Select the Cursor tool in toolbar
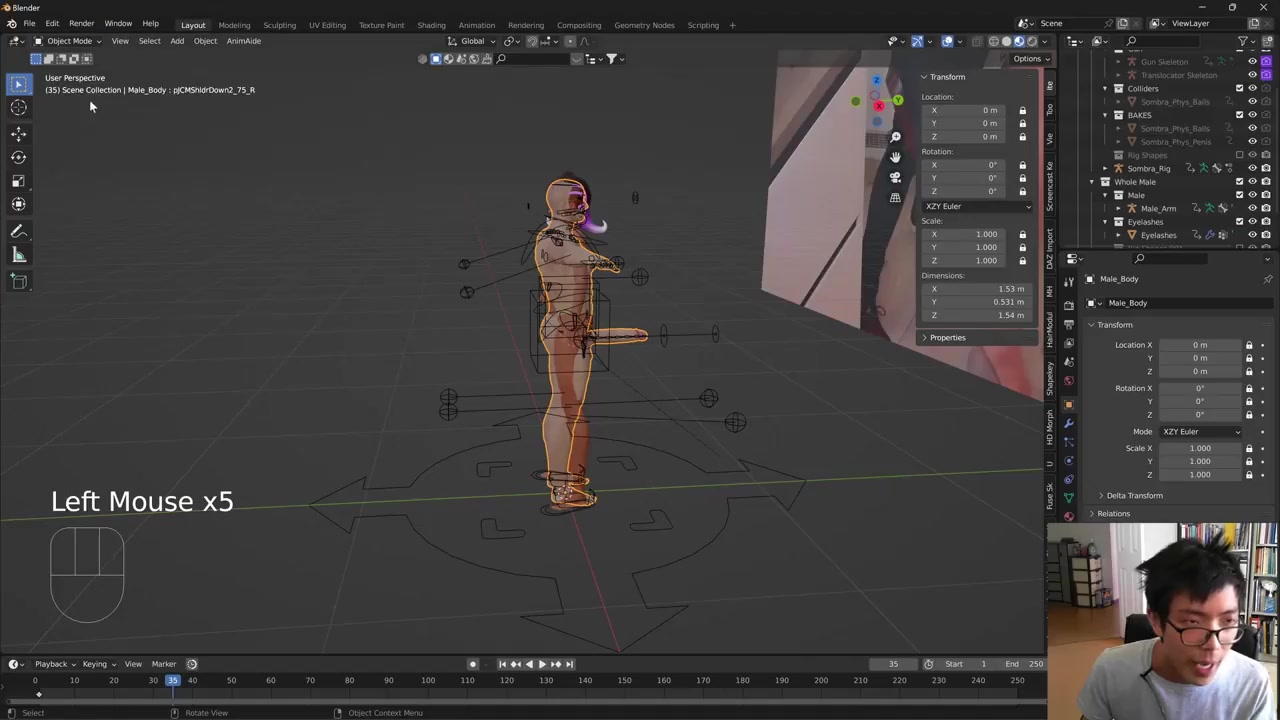The height and width of the screenshot is (720, 1280). [18, 108]
